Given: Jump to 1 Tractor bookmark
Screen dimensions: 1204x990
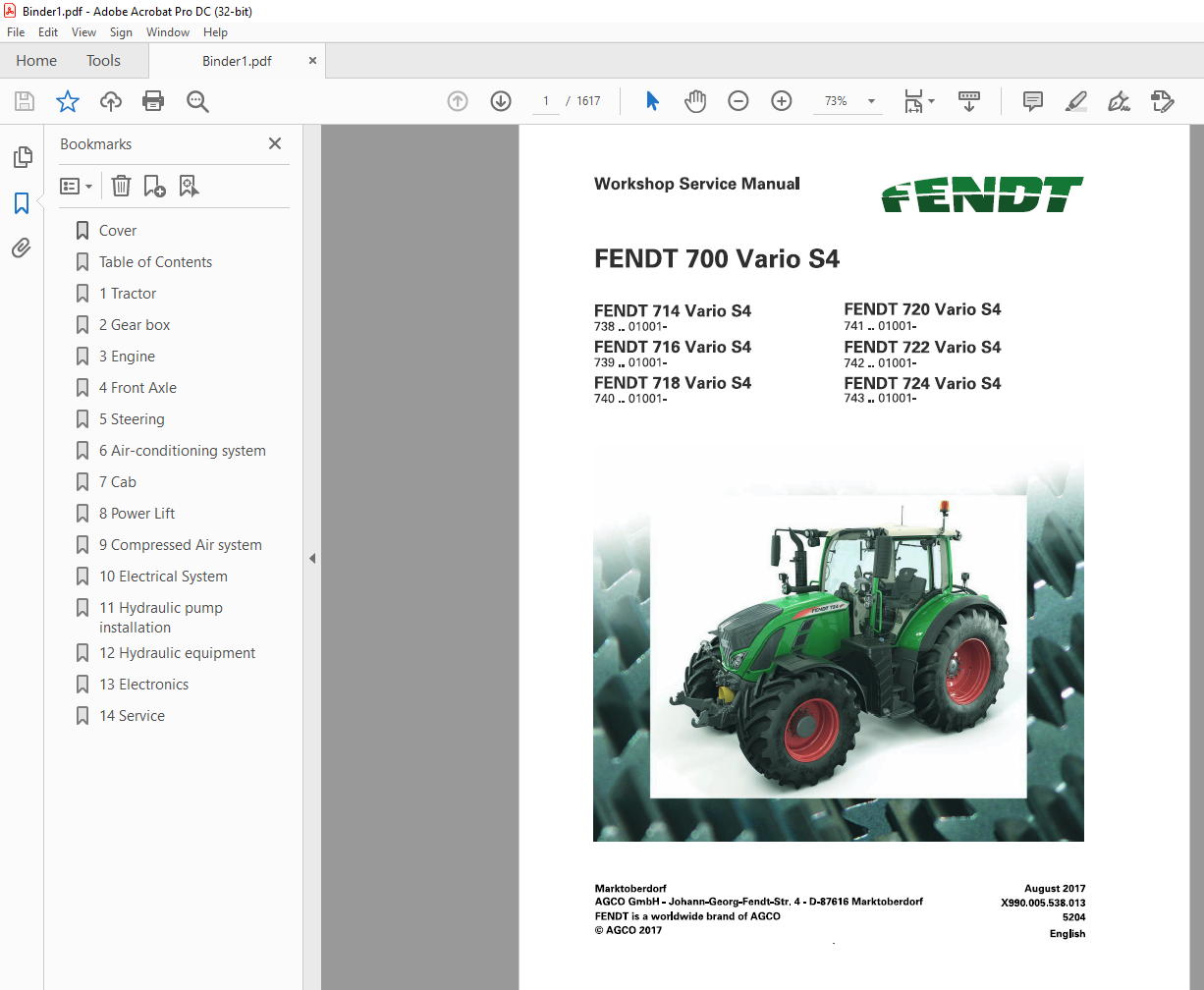Looking at the screenshot, I should tap(128, 294).
